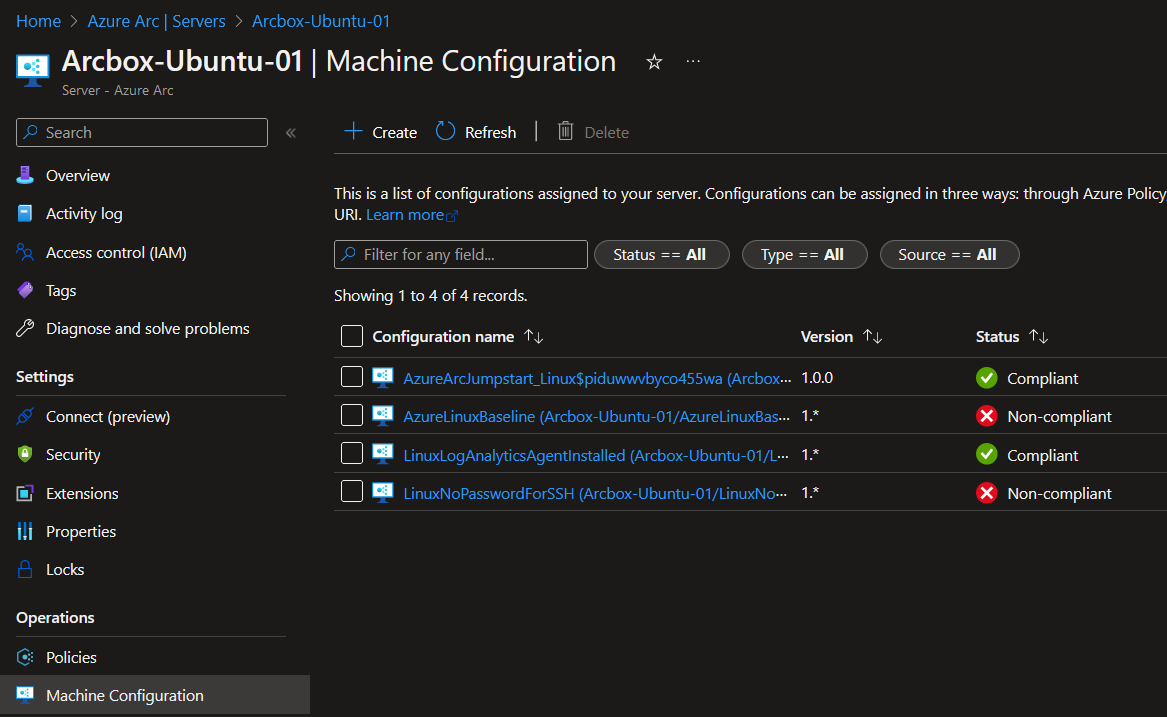
Task: Open the Learn more link
Action: (412, 214)
